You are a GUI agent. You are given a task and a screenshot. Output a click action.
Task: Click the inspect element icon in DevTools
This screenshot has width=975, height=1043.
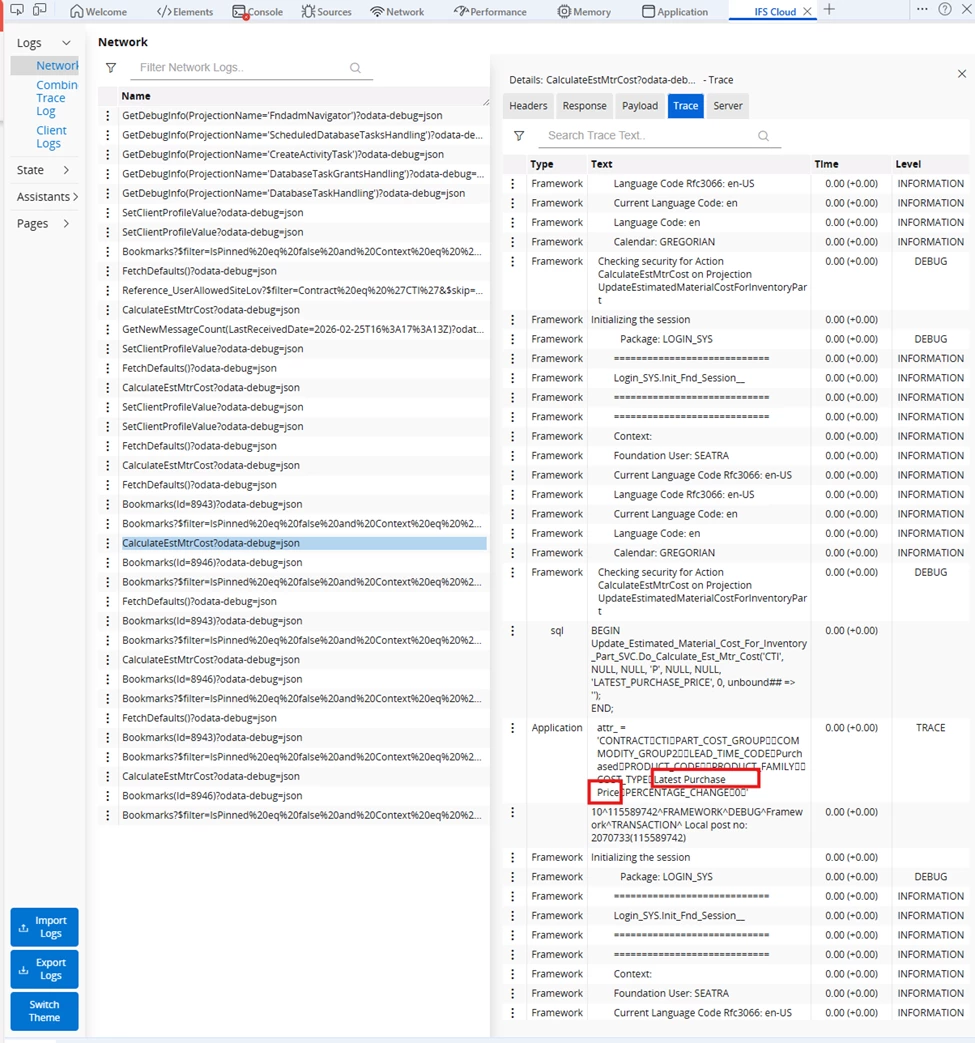(17, 10)
